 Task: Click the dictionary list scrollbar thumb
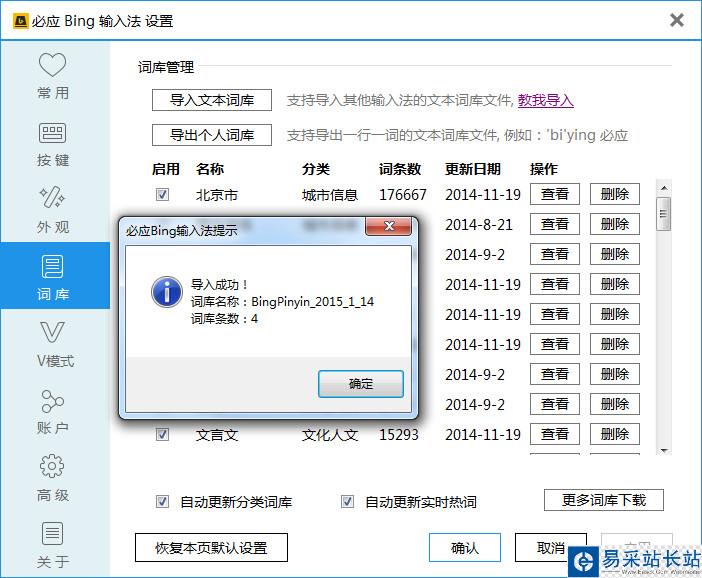click(x=664, y=214)
